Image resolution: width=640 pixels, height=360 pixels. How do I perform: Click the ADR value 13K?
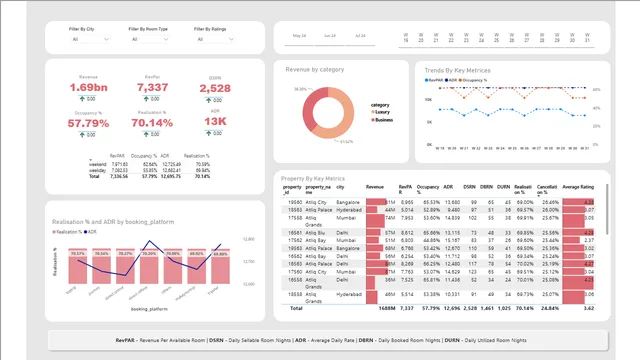215,122
